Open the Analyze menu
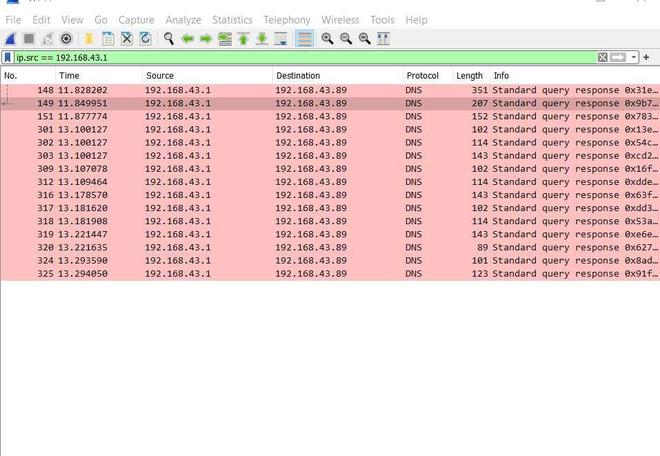 (x=183, y=20)
